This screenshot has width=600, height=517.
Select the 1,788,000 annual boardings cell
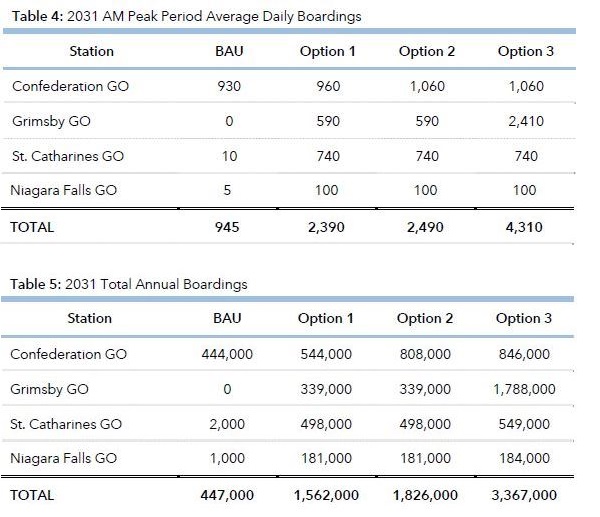tap(524, 389)
